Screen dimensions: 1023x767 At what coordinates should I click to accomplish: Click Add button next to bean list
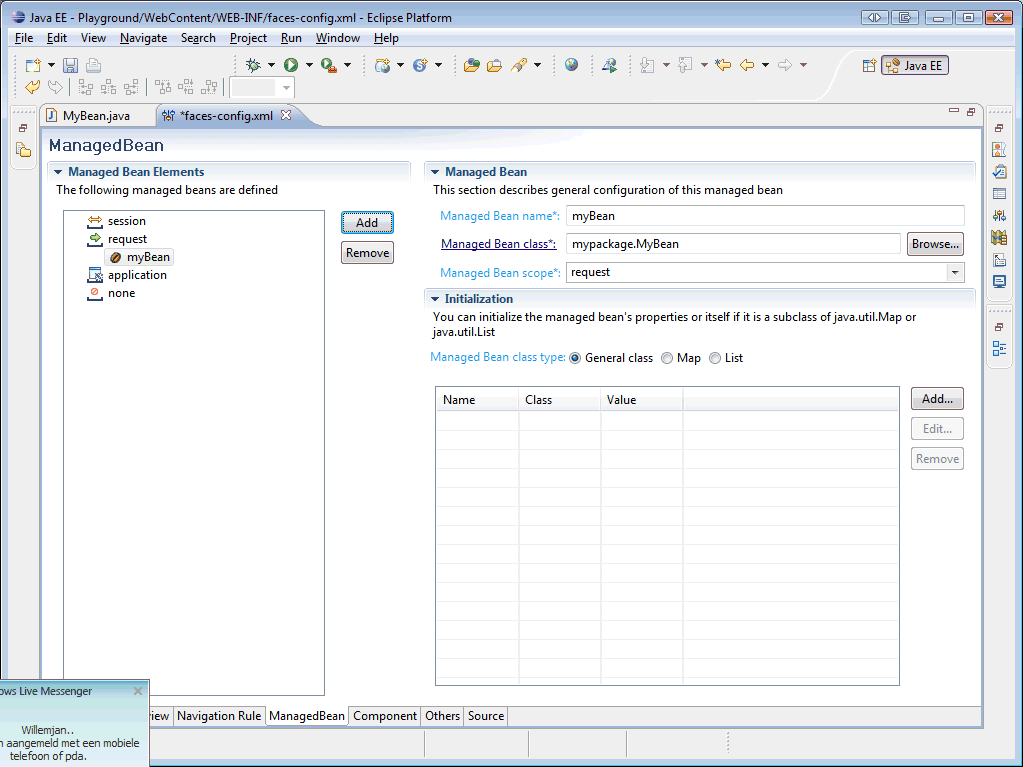367,222
